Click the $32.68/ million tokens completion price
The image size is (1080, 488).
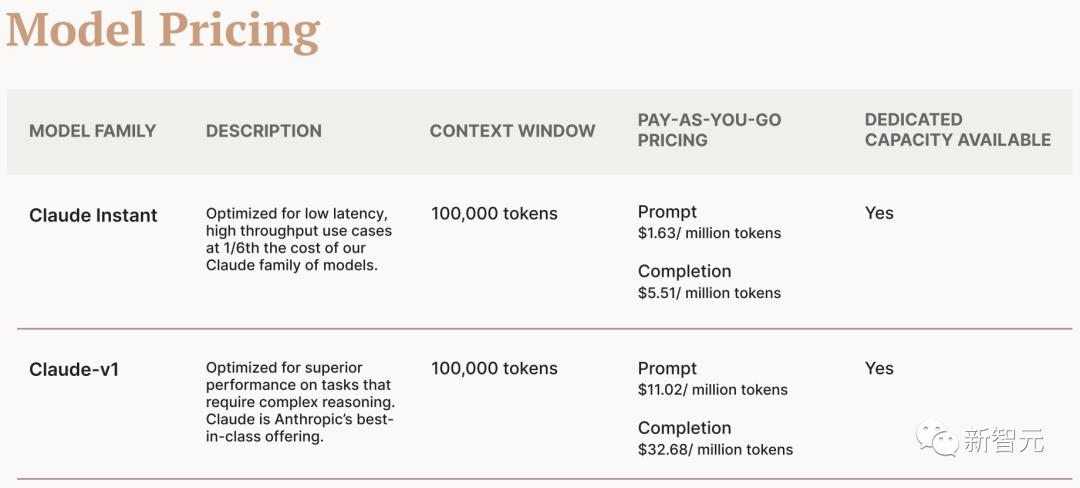point(716,450)
